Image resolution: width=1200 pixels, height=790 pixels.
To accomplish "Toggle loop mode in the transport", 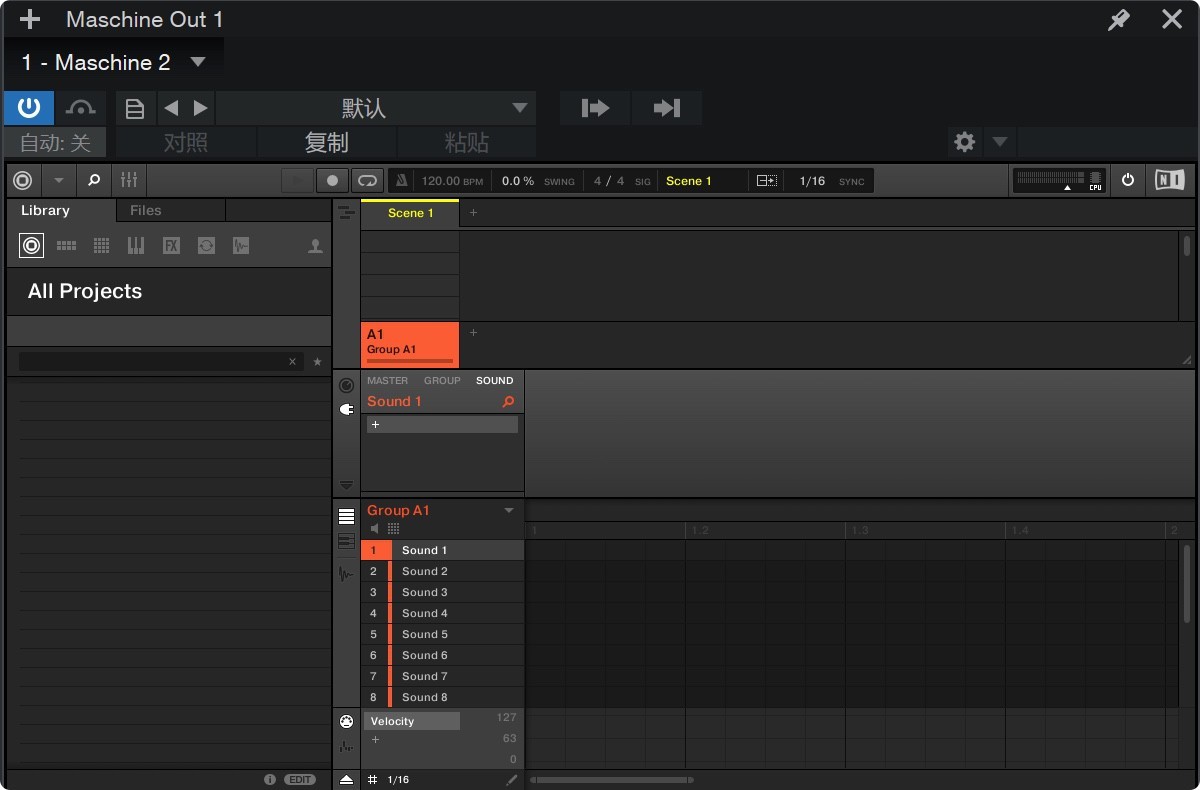I will point(367,180).
